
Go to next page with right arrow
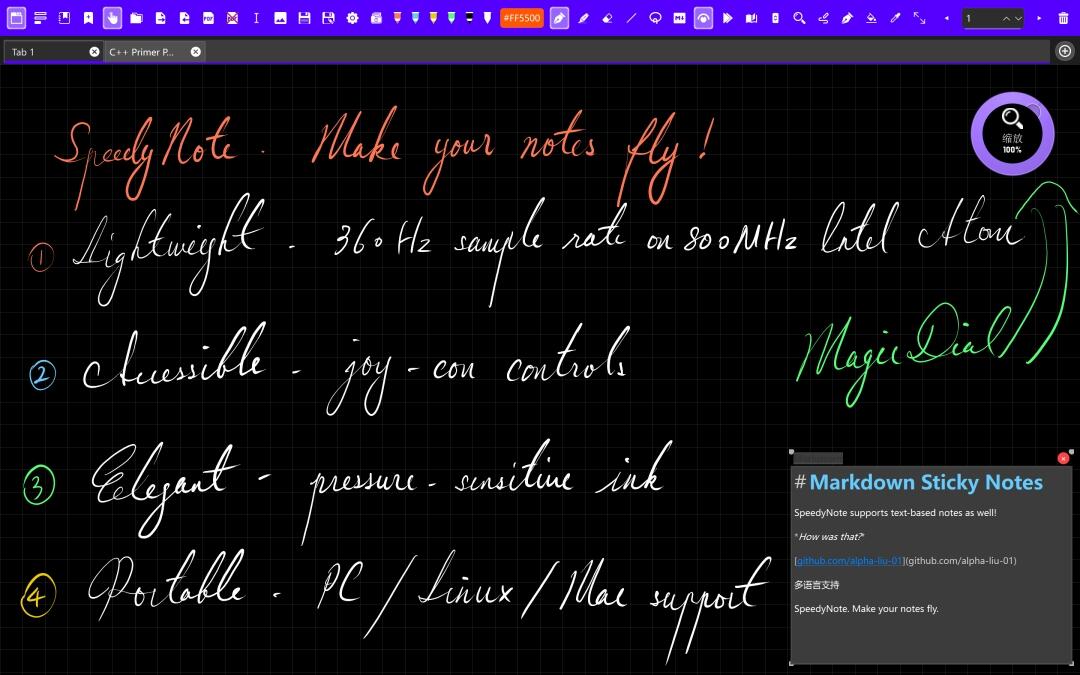click(1039, 18)
